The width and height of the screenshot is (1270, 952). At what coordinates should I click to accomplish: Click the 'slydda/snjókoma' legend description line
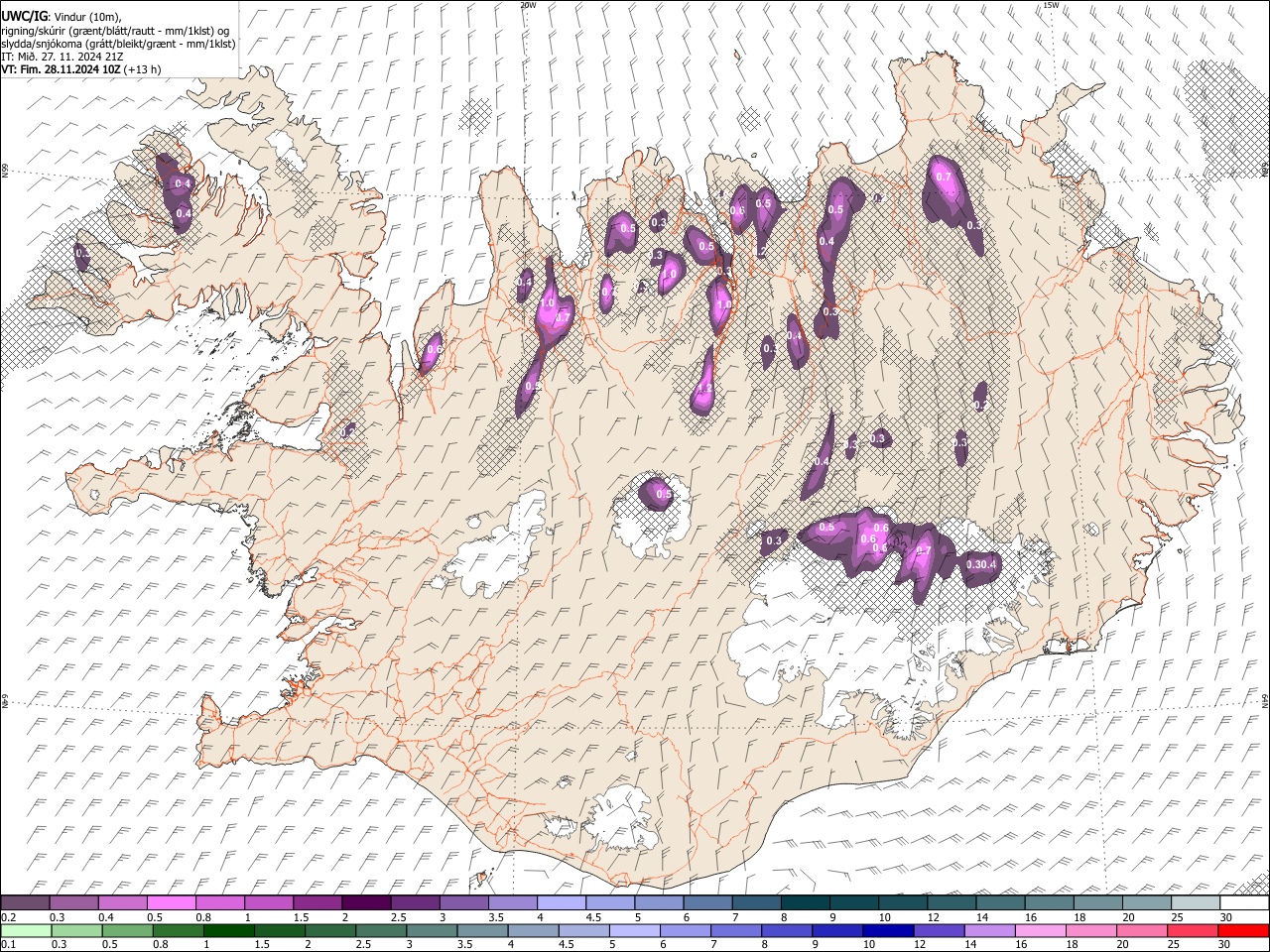pos(118,44)
